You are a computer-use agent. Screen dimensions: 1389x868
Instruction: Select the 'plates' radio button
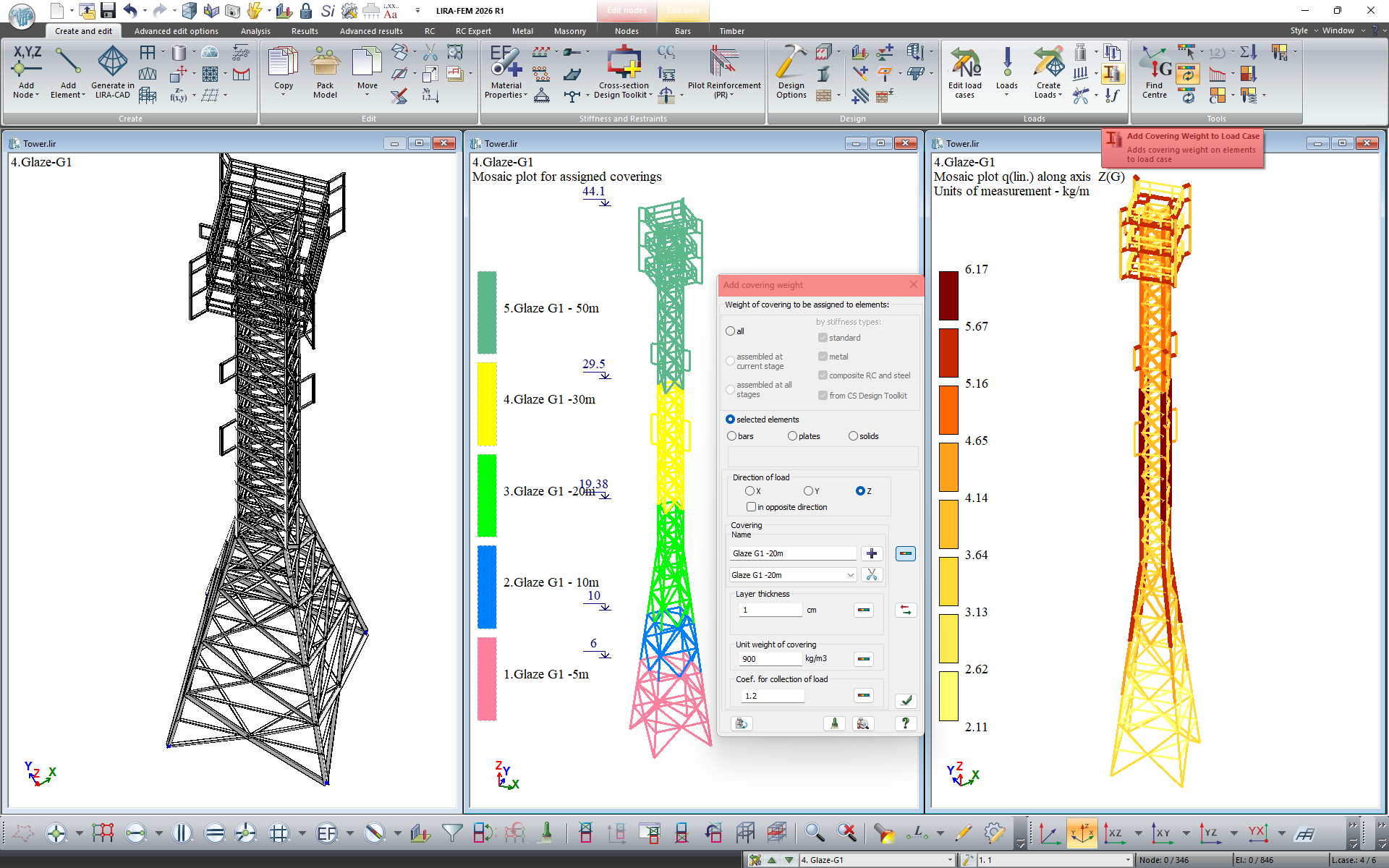click(804, 436)
